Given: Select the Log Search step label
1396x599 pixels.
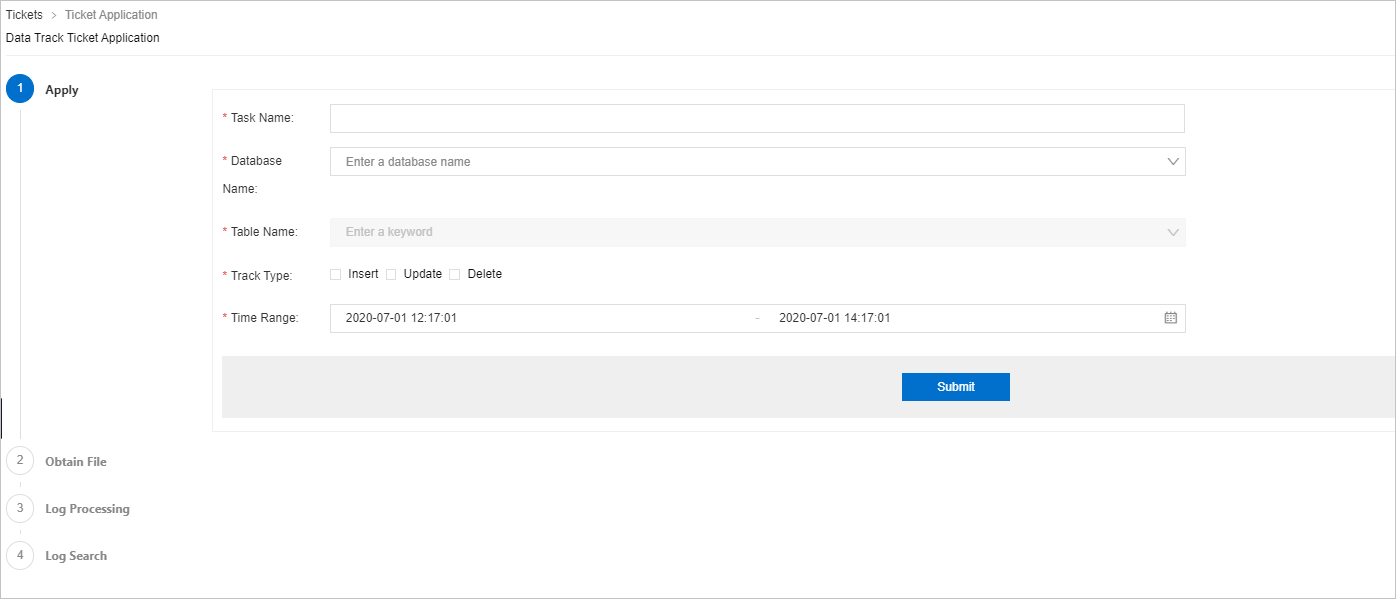Looking at the screenshot, I should click(x=76, y=556).
